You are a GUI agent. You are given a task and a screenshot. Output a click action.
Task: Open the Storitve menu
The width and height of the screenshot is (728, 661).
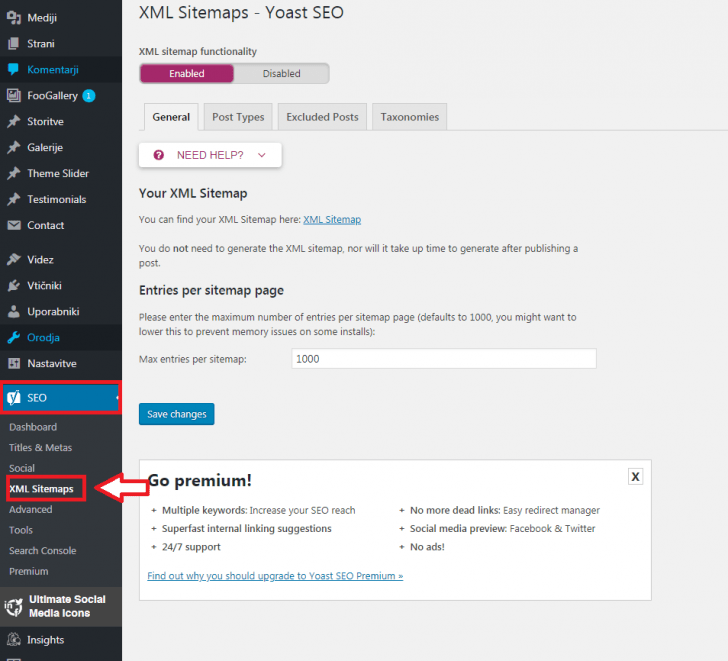46,122
